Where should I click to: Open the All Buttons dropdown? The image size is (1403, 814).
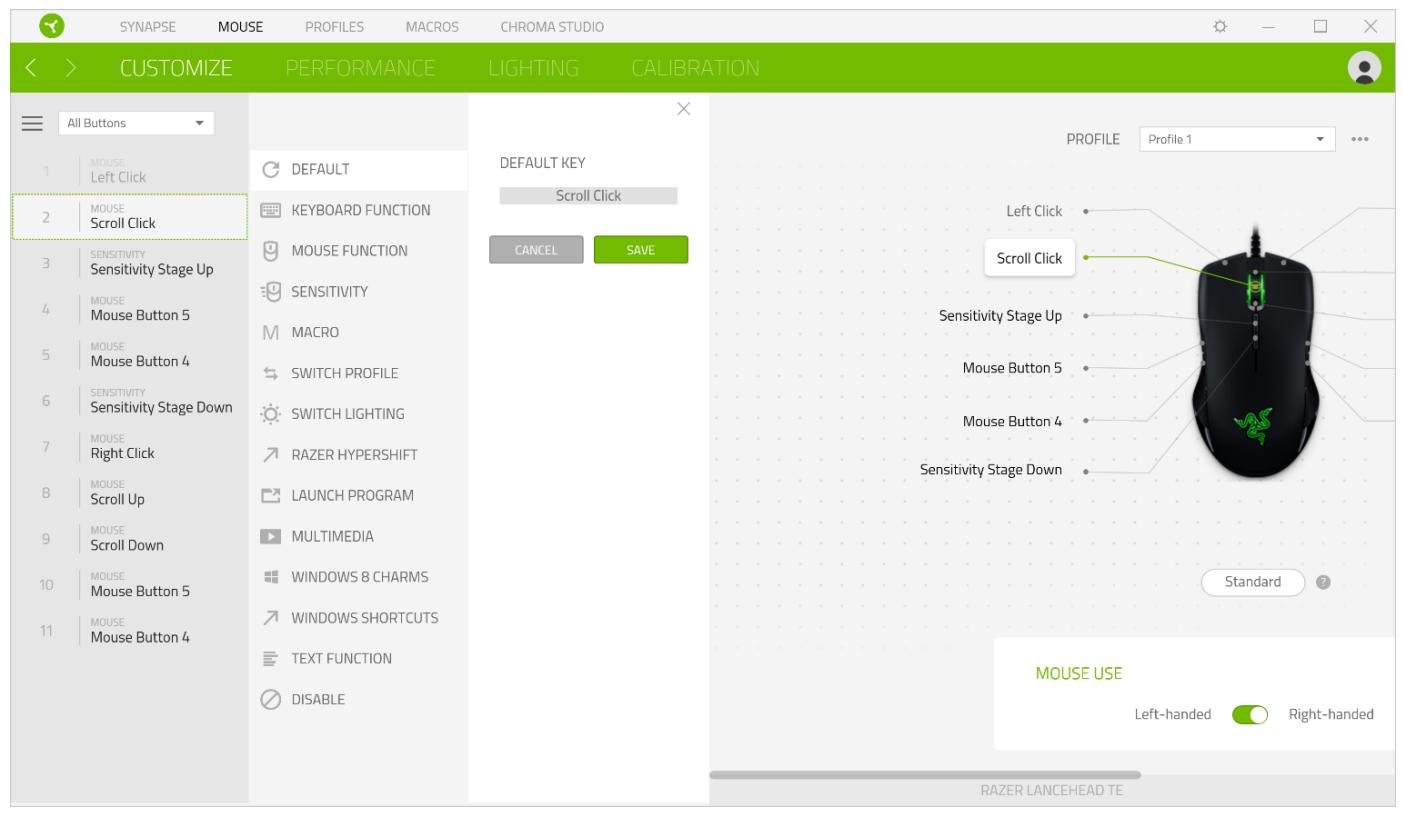coord(137,123)
